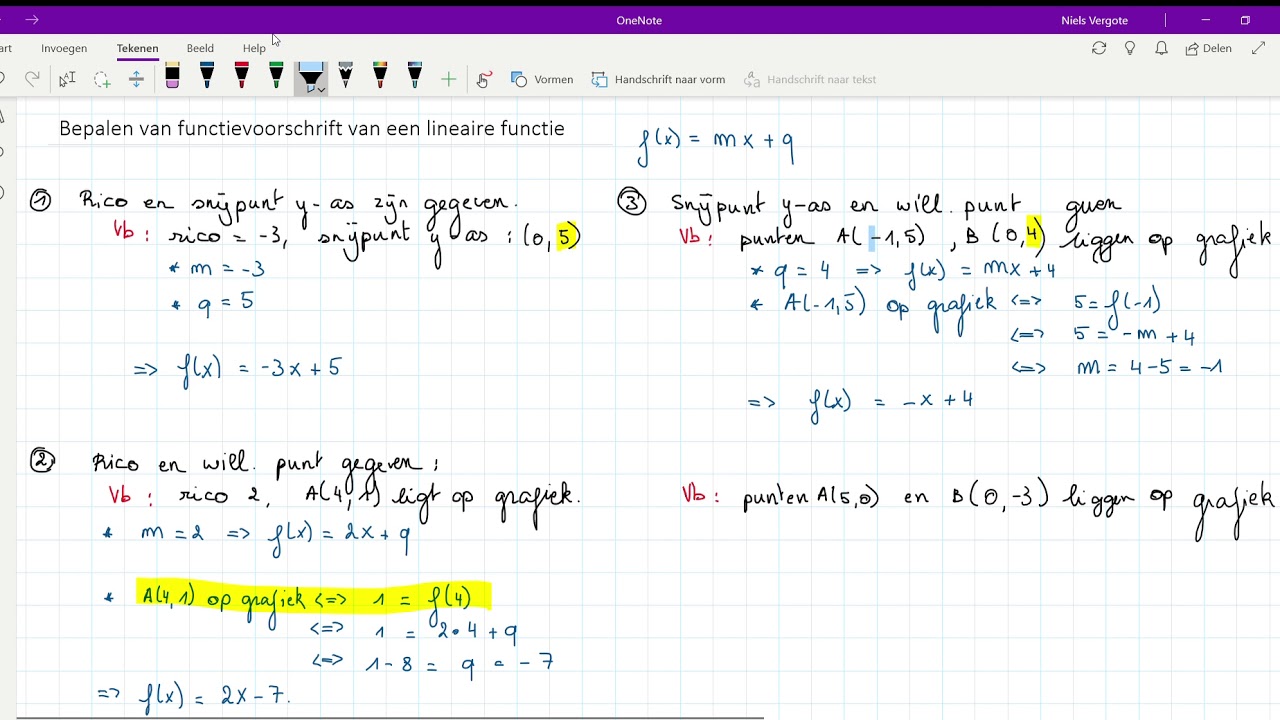Add a new pen with plus icon

tap(448, 79)
